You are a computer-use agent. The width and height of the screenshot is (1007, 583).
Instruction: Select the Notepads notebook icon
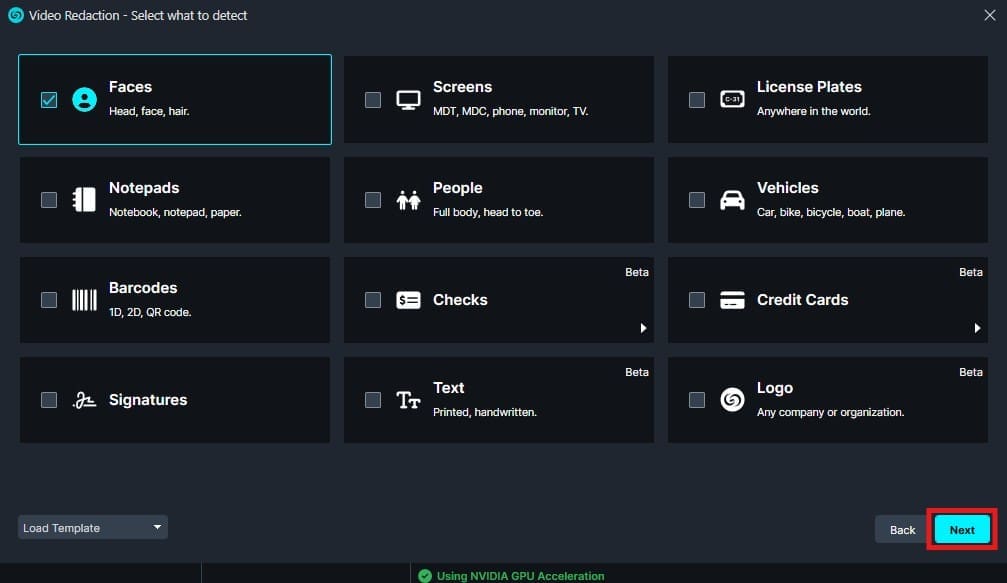click(83, 199)
